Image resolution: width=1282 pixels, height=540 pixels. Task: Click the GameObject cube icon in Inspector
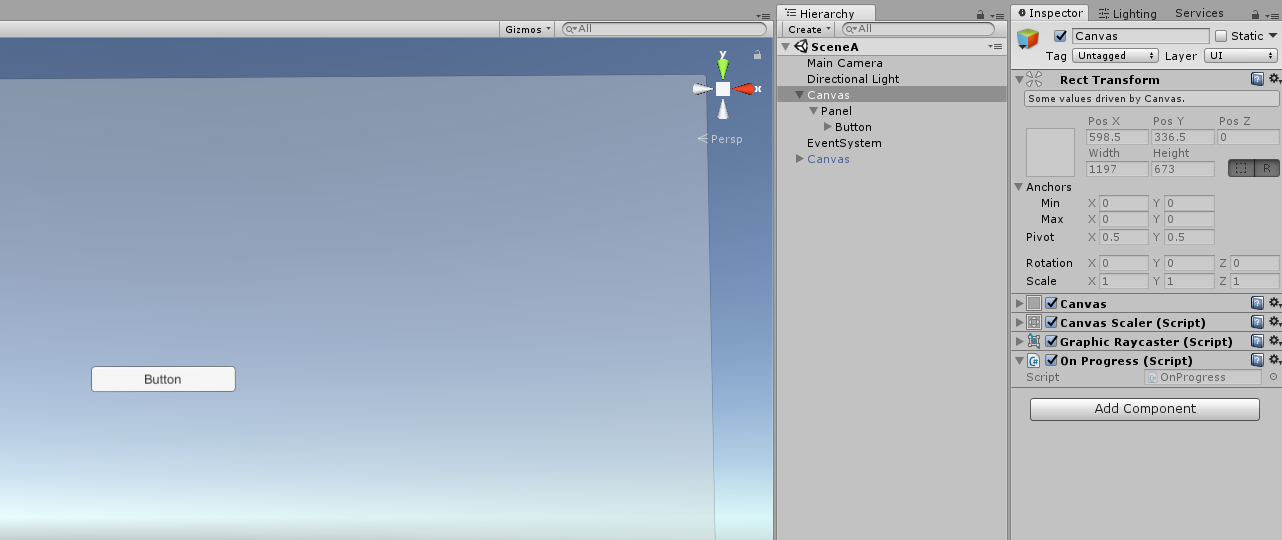[1028, 39]
